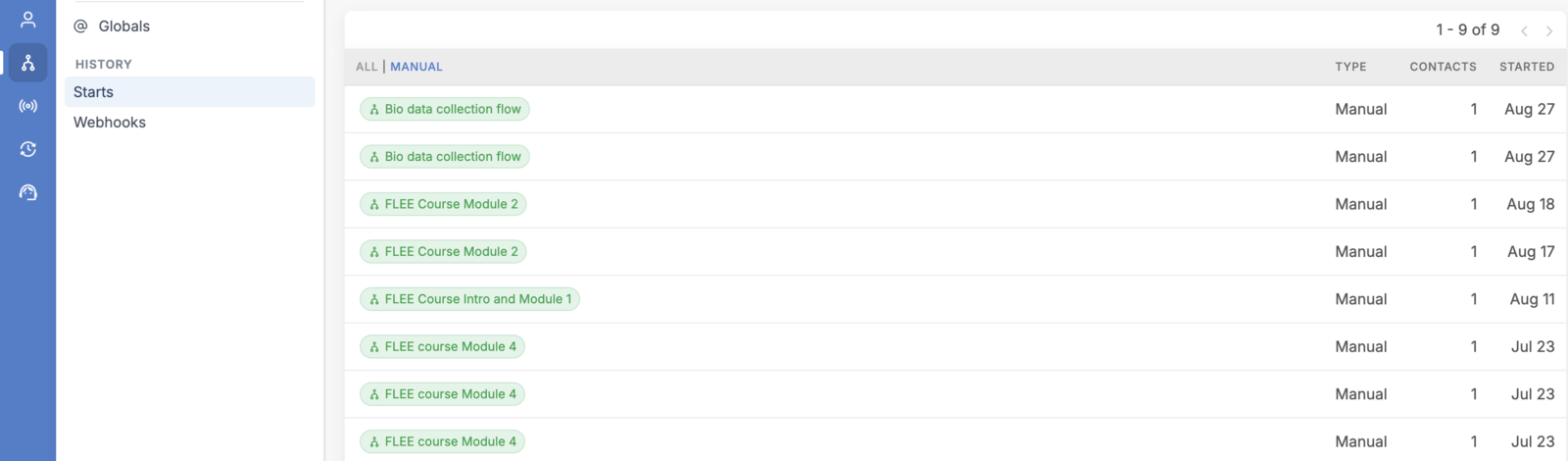Select Starts under History
The height and width of the screenshot is (461, 1568).
pos(189,92)
